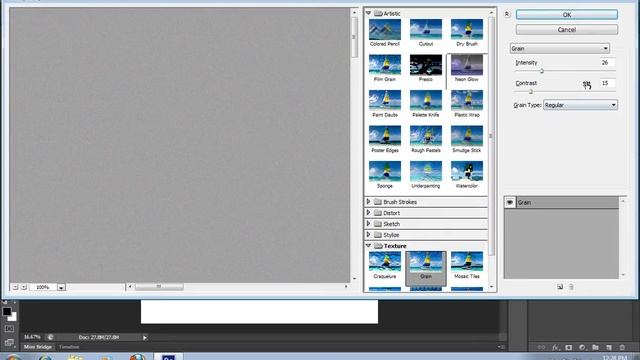Cancel the Filter Gallery dialog
The image size is (640, 360).
(567, 30)
